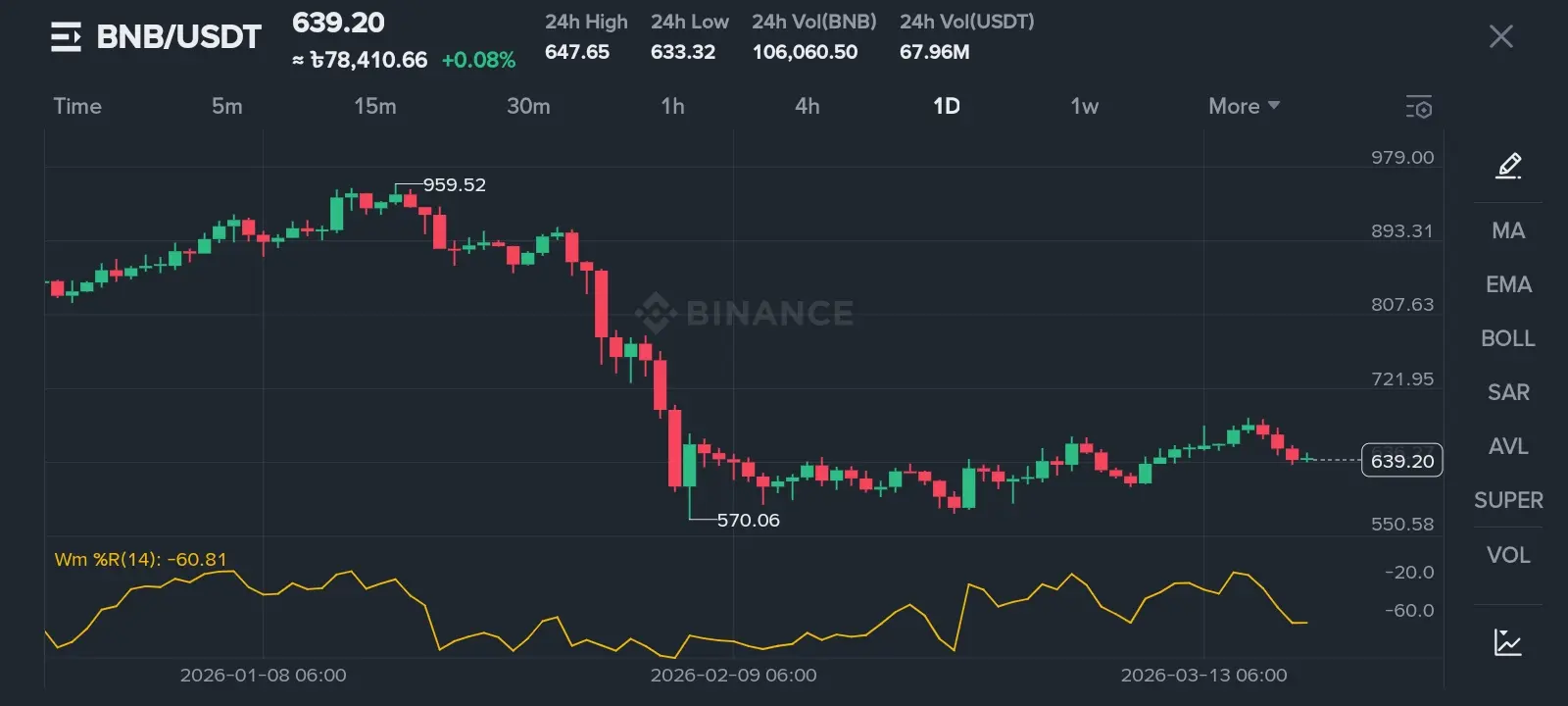
Task: Select the 1h timeframe
Action: pos(672,106)
